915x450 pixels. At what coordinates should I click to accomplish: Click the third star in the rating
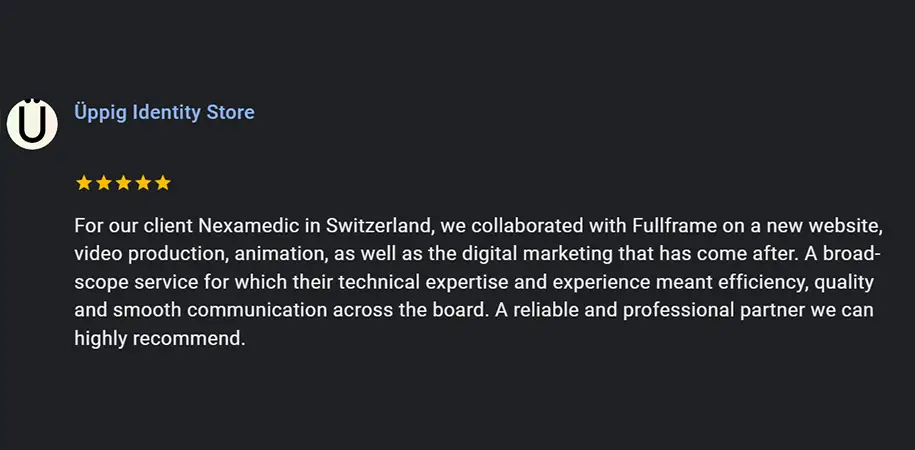123,183
